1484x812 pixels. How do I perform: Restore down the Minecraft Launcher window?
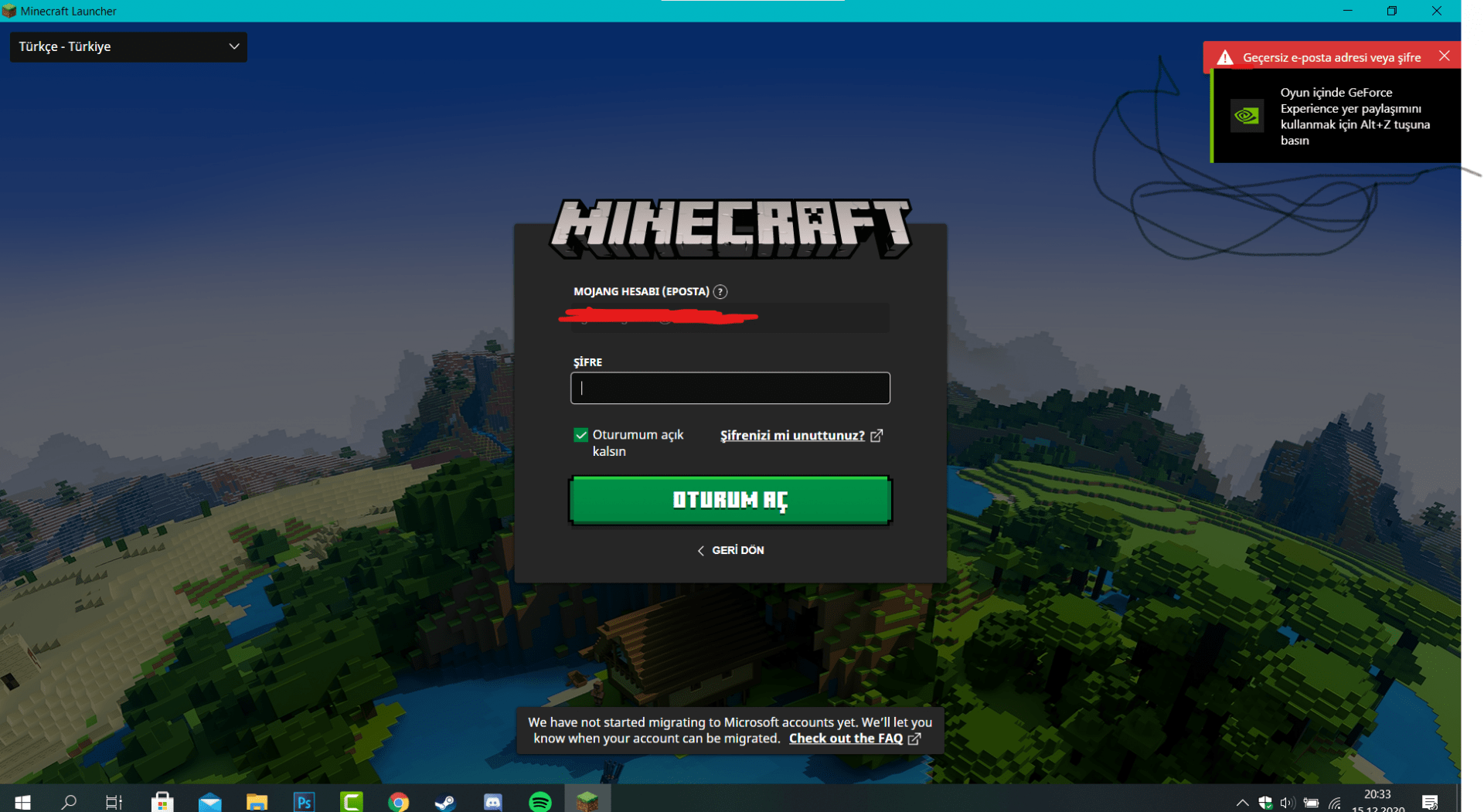(x=1392, y=11)
